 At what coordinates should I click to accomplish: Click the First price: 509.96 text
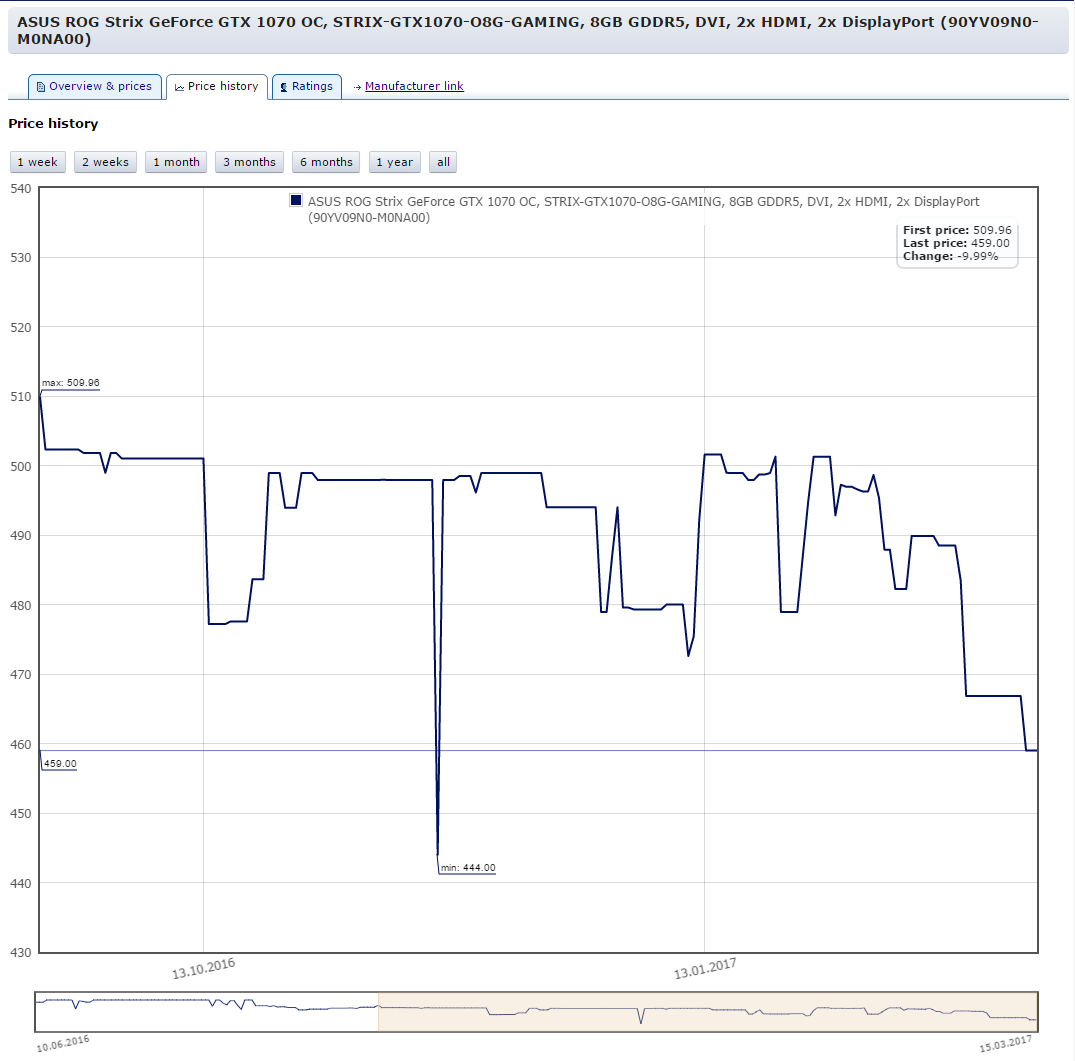click(x=957, y=230)
